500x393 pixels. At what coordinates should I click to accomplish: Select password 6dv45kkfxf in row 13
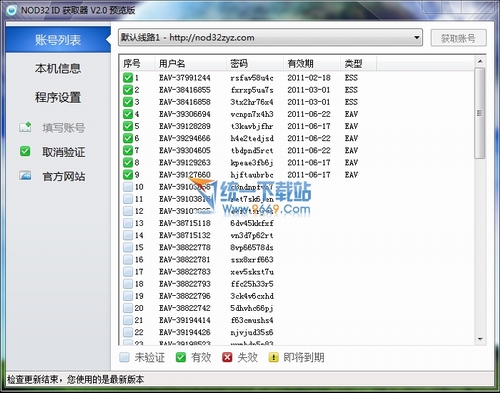tap(252, 223)
